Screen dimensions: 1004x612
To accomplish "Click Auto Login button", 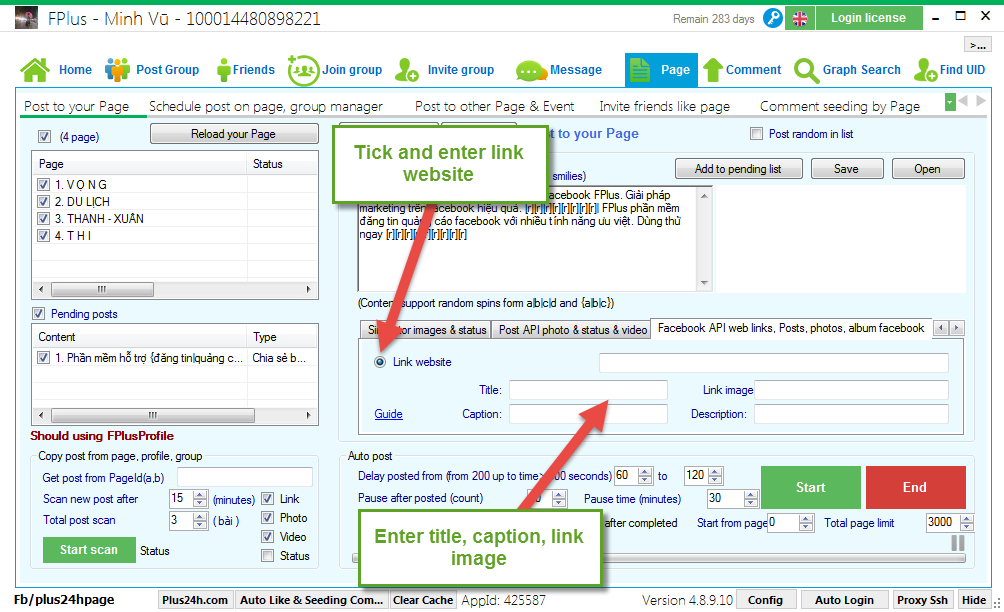I will point(844,600).
